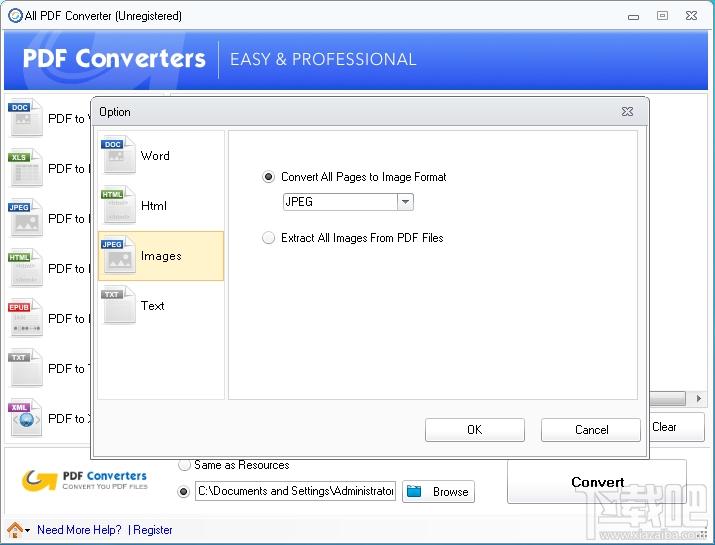Click the horizontal scrollbar thumb in file list
This screenshot has height=545, width=715.
coord(668,399)
